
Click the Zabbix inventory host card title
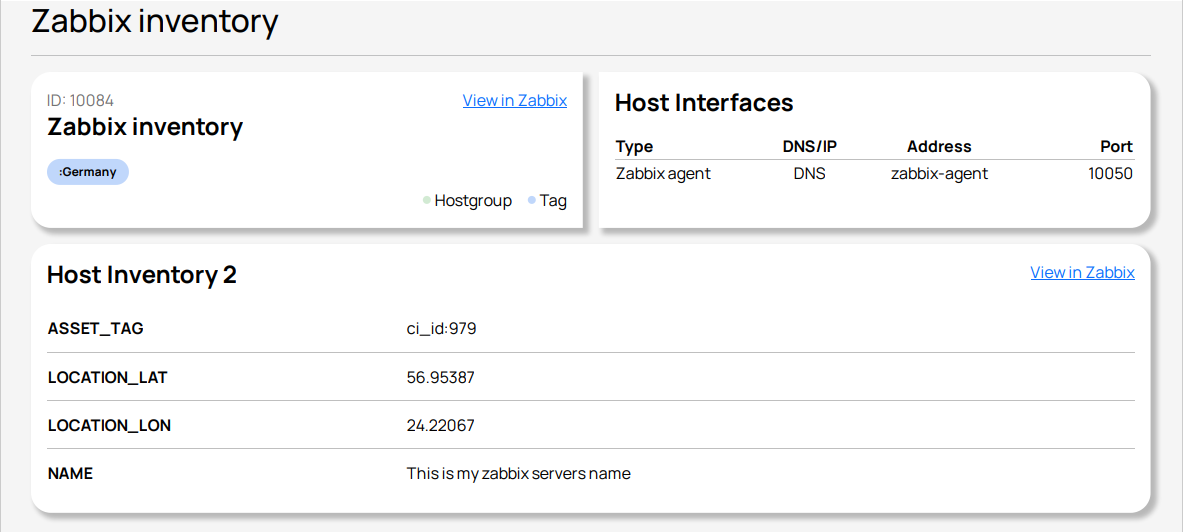[x=145, y=127]
